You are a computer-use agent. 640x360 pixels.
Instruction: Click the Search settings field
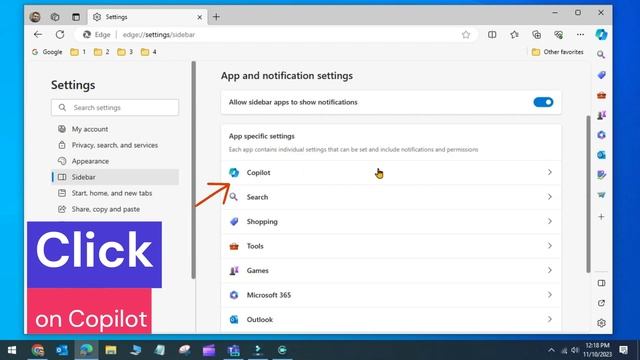[115, 108]
